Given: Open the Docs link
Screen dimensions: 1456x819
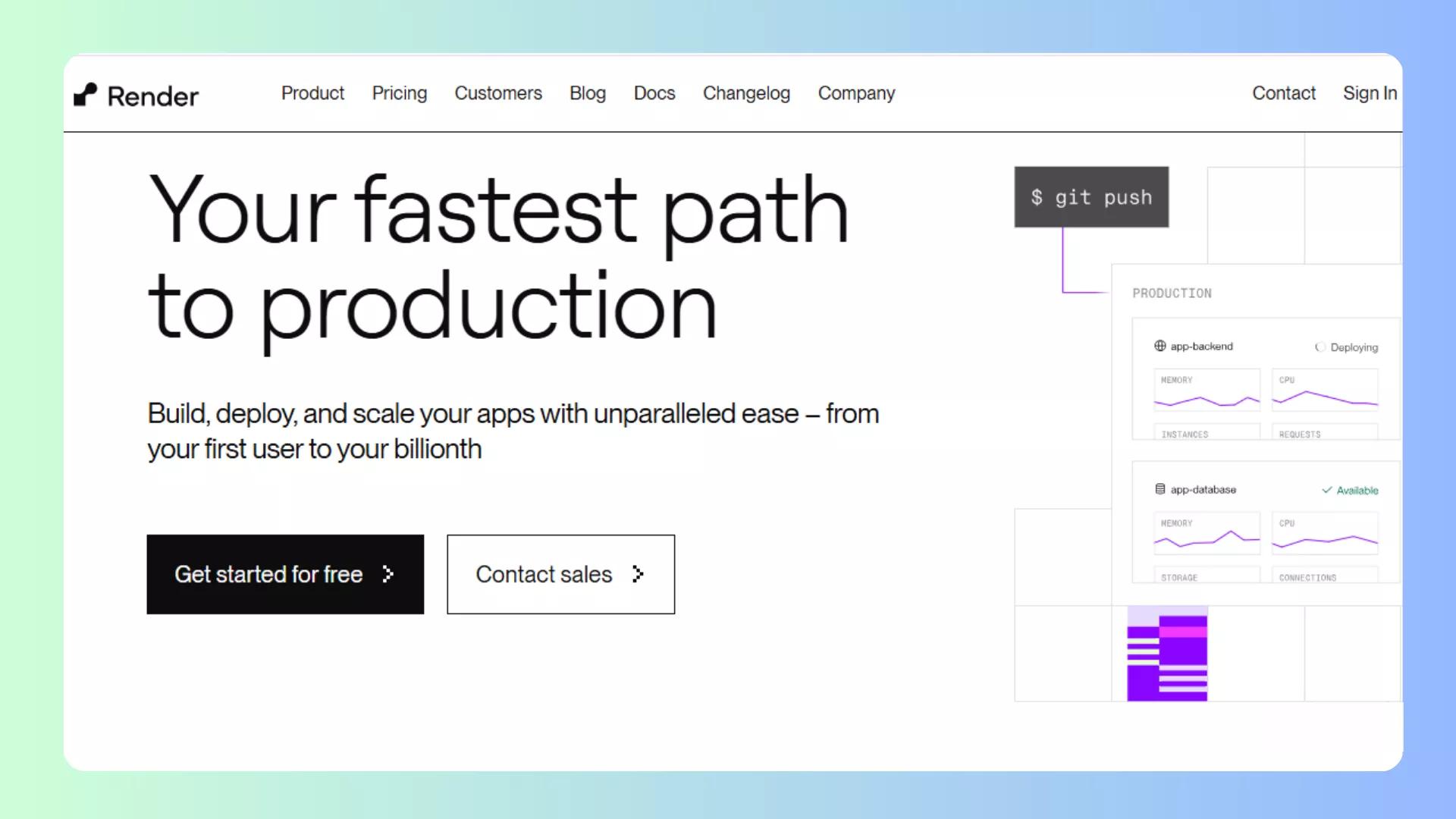Looking at the screenshot, I should pos(654,93).
